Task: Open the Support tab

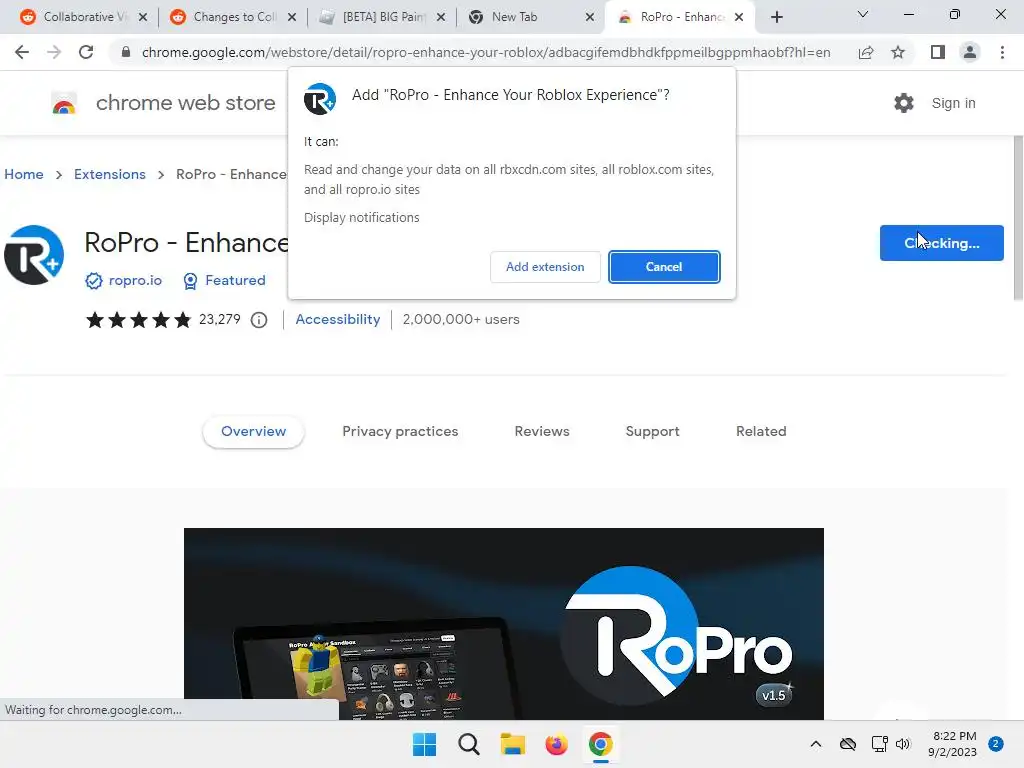Action: click(652, 431)
